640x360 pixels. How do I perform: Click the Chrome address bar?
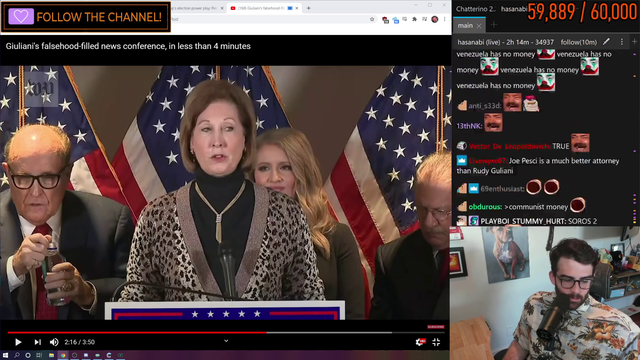click(269, 19)
